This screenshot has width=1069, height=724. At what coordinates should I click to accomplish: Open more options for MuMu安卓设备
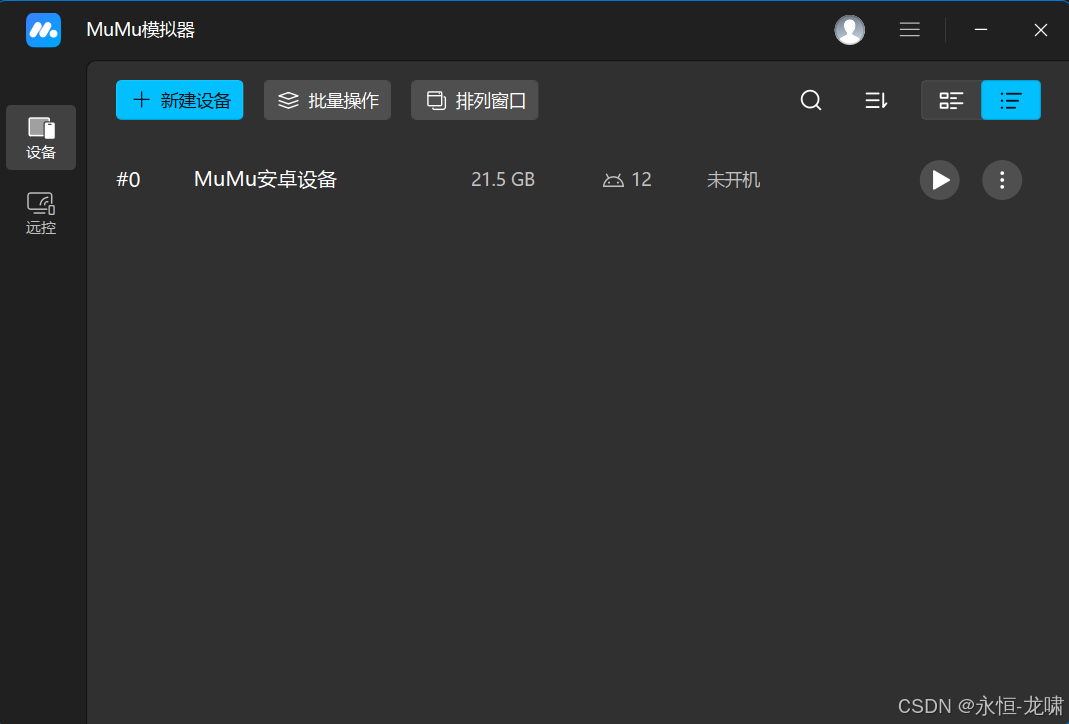tap(1002, 180)
